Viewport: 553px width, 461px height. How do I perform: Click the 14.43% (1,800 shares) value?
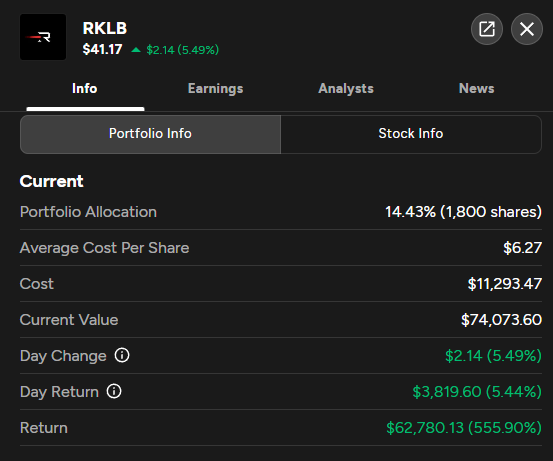(x=463, y=212)
